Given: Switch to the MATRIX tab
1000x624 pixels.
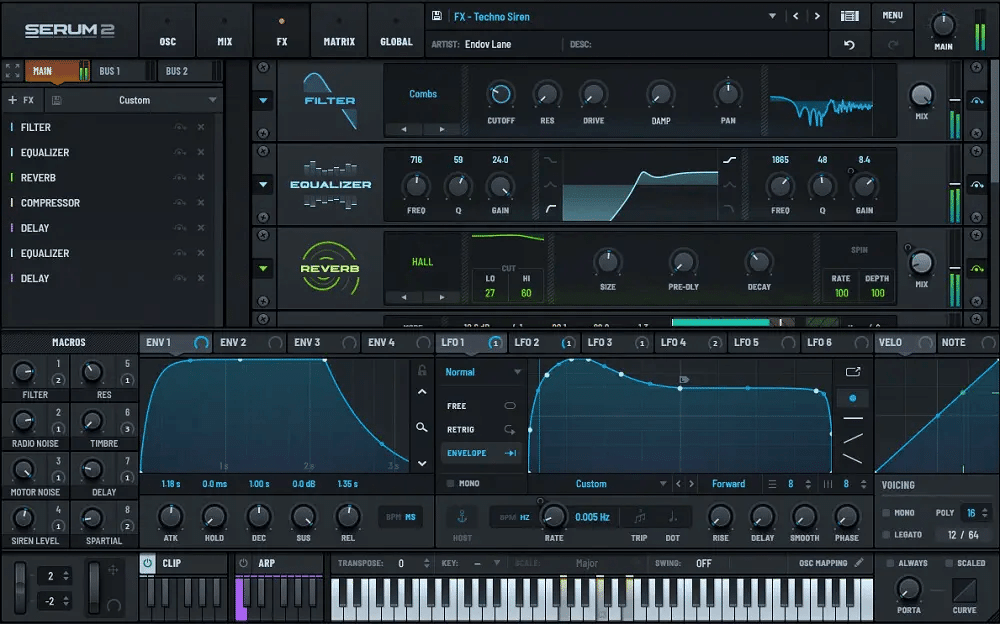Looking at the screenshot, I should tap(339, 30).
